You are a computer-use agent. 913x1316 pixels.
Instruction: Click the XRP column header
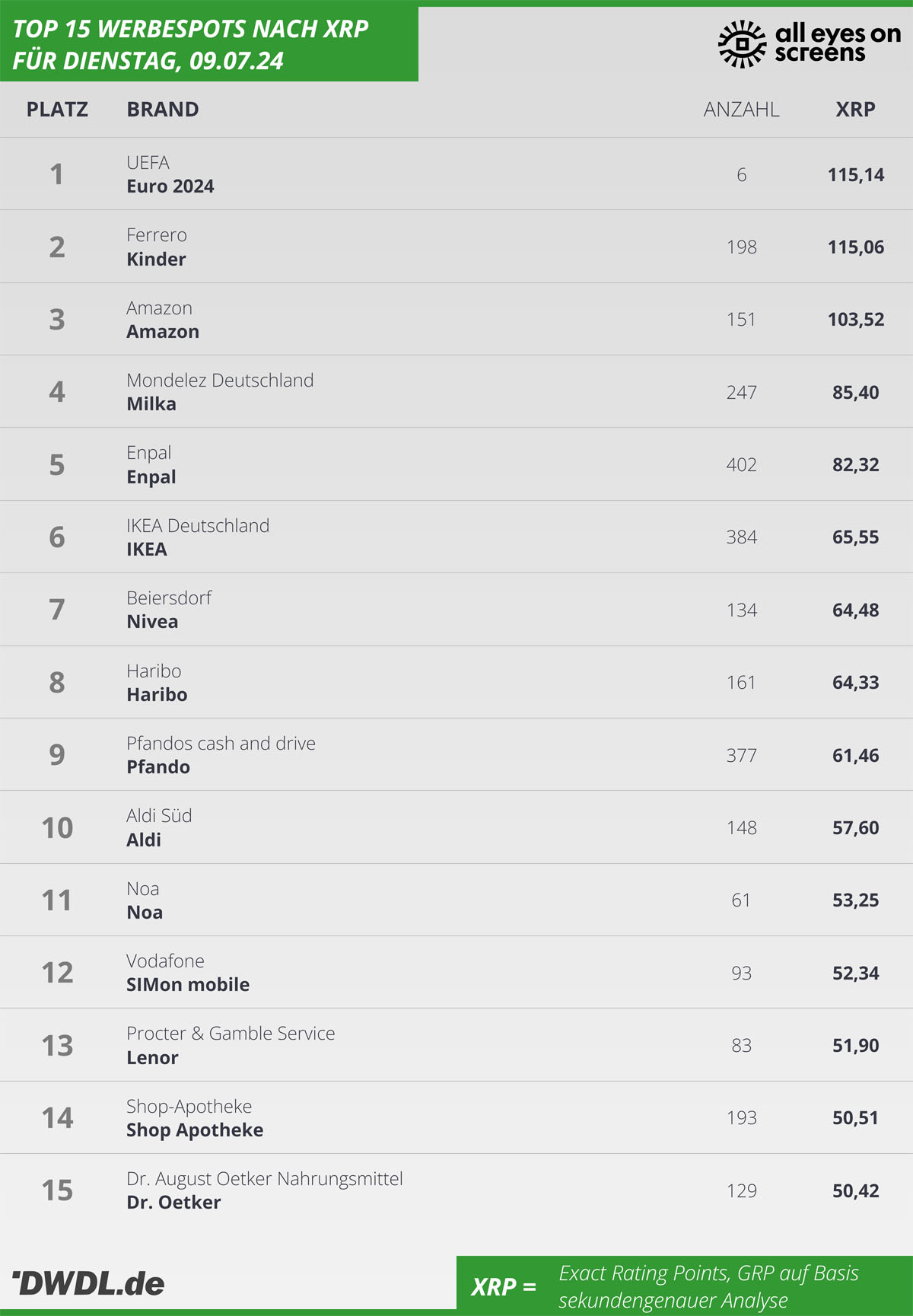[x=855, y=110]
